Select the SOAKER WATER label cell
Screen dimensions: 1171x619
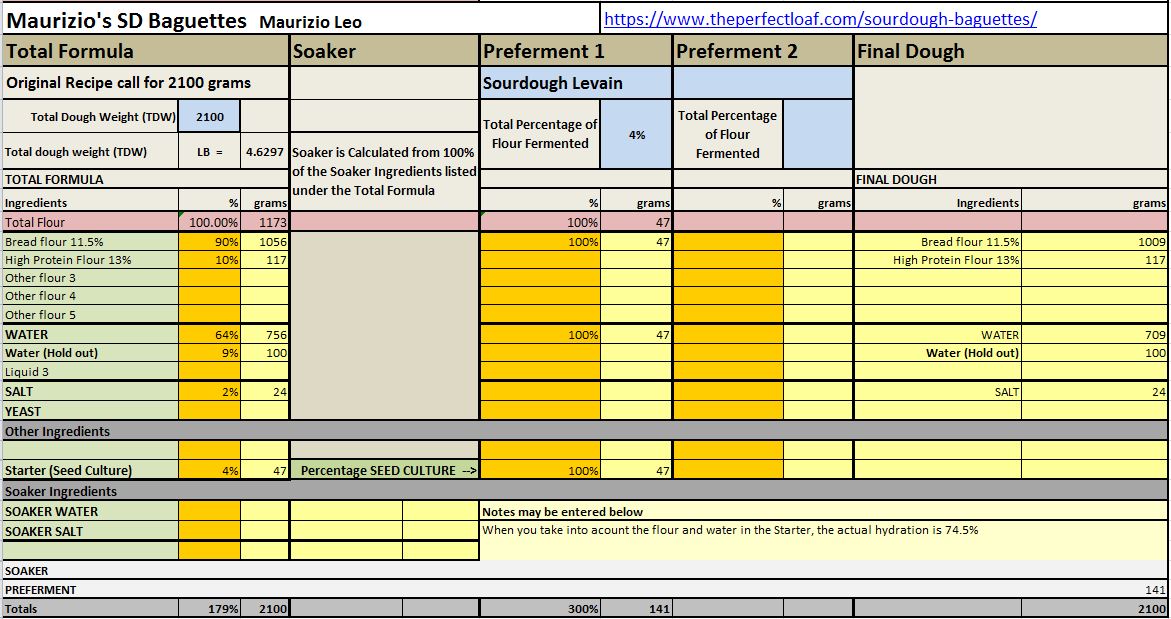click(x=90, y=512)
